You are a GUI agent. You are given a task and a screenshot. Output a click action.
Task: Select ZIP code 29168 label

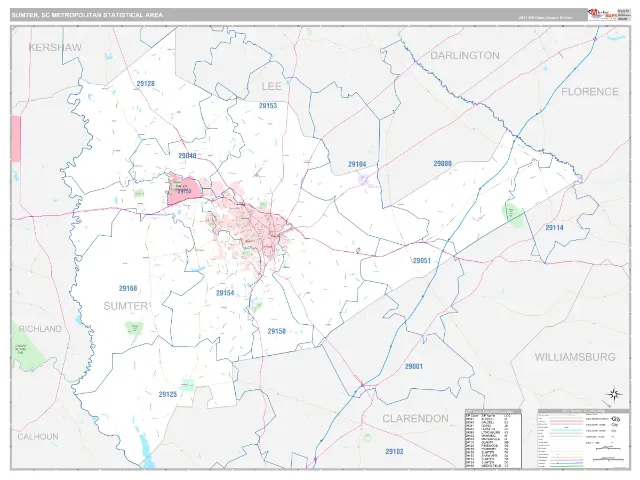[x=128, y=289]
